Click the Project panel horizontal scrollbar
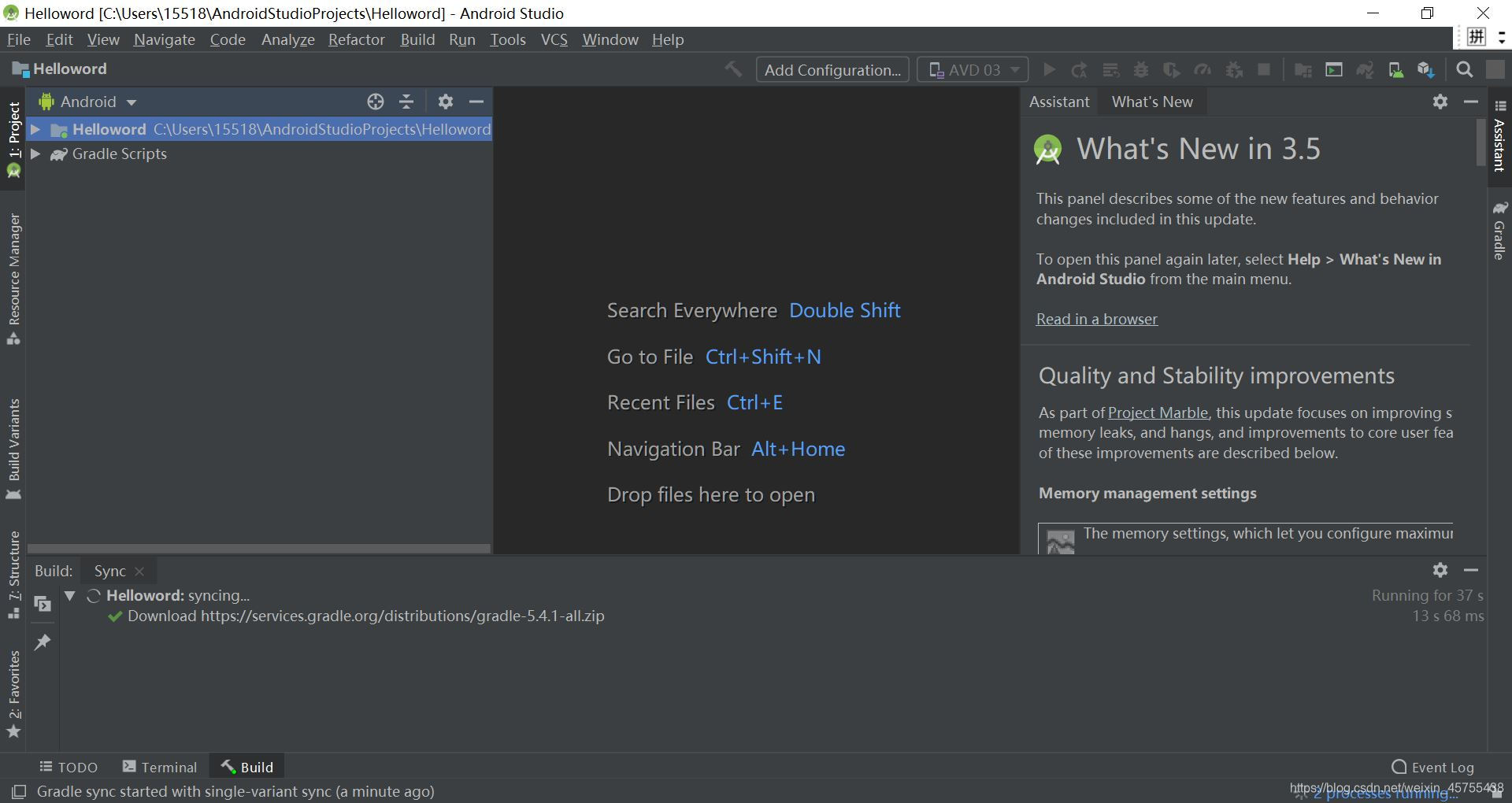Image resolution: width=1512 pixels, height=803 pixels. click(259, 548)
